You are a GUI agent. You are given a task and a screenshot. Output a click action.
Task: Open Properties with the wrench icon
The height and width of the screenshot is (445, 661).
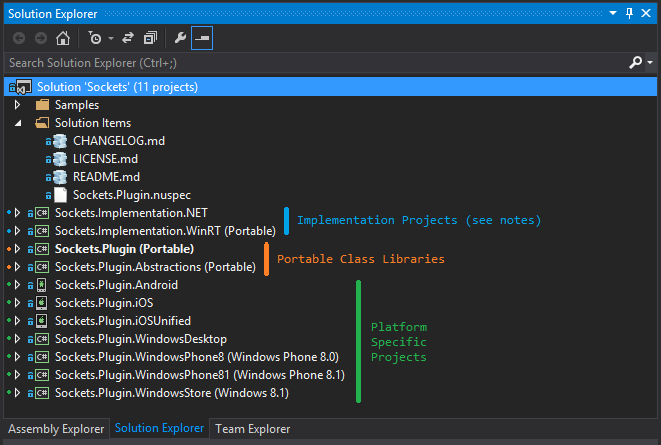(180, 38)
